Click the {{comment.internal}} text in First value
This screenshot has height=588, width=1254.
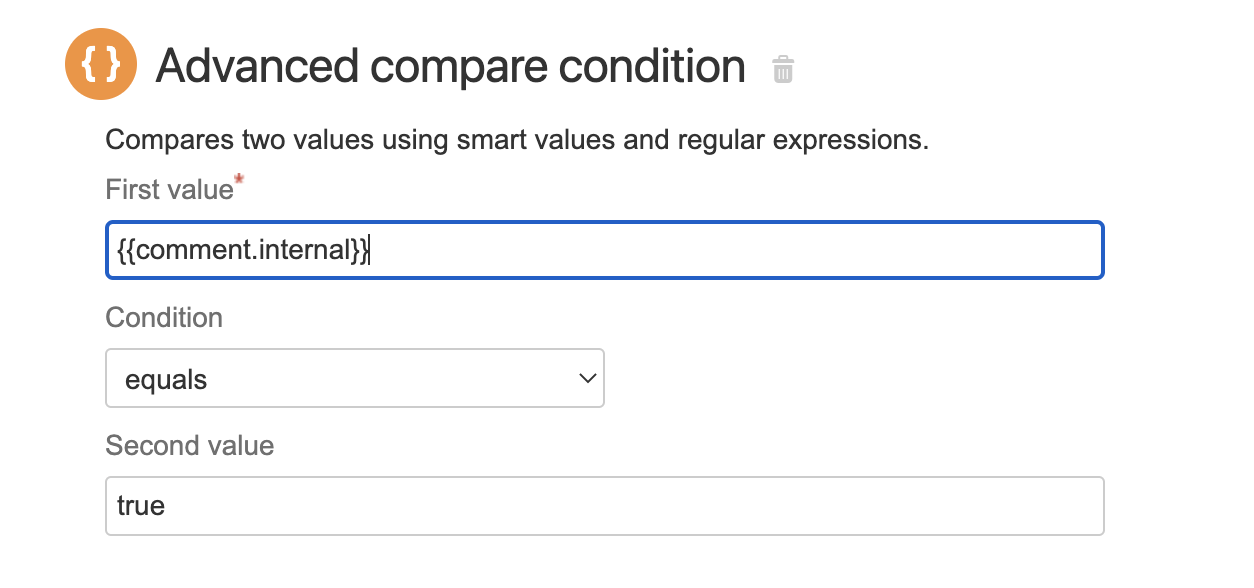[x=242, y=250]
